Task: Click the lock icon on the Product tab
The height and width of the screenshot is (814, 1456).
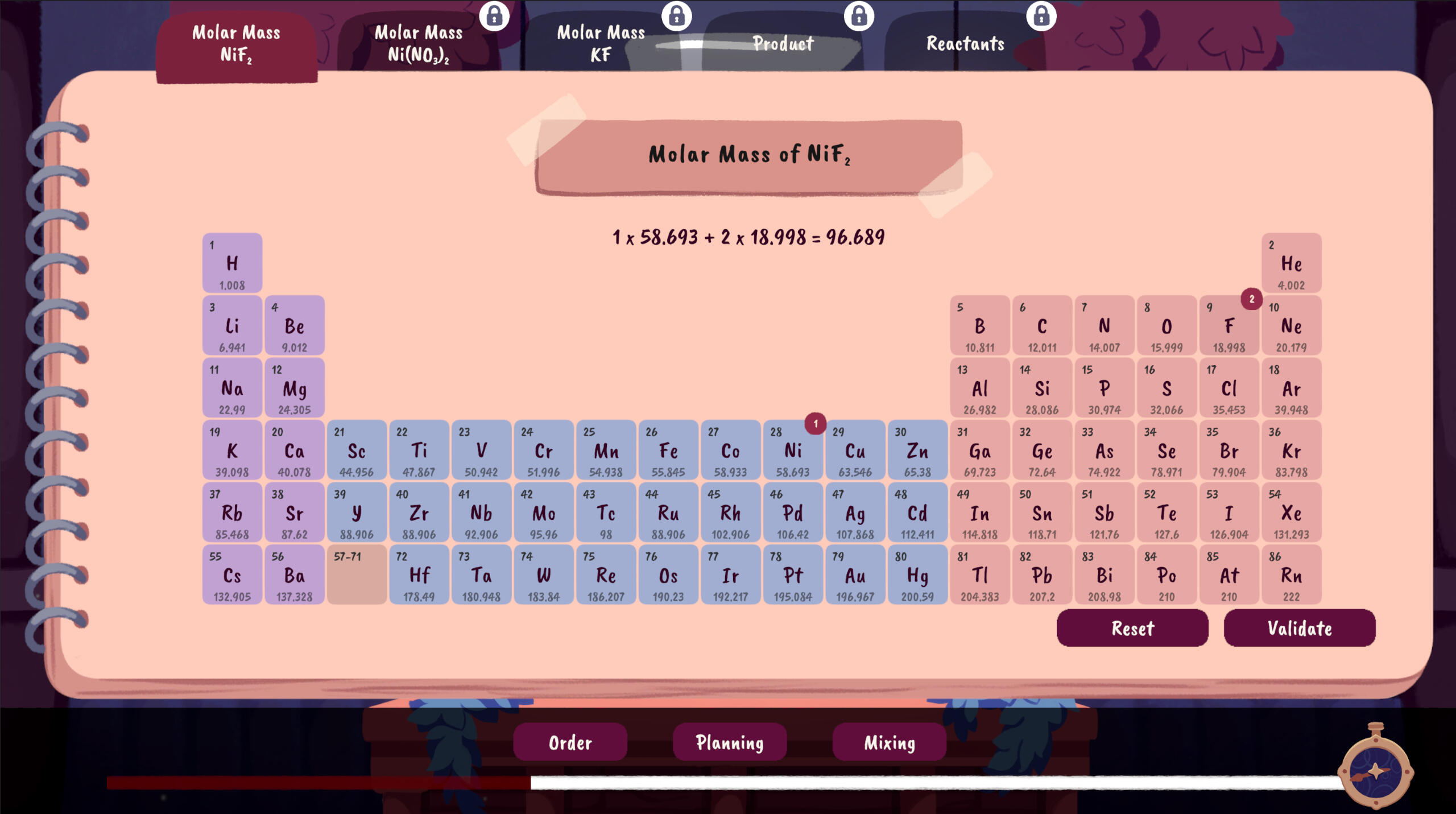Action: (859, 16)
